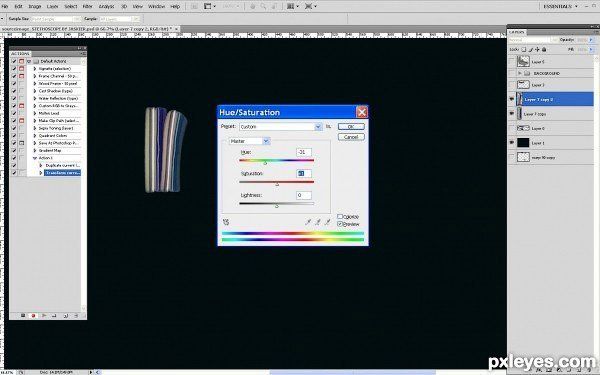Screen dimensions: 600x375
Task: Click the Hue value field
Action: pos(304,152)
